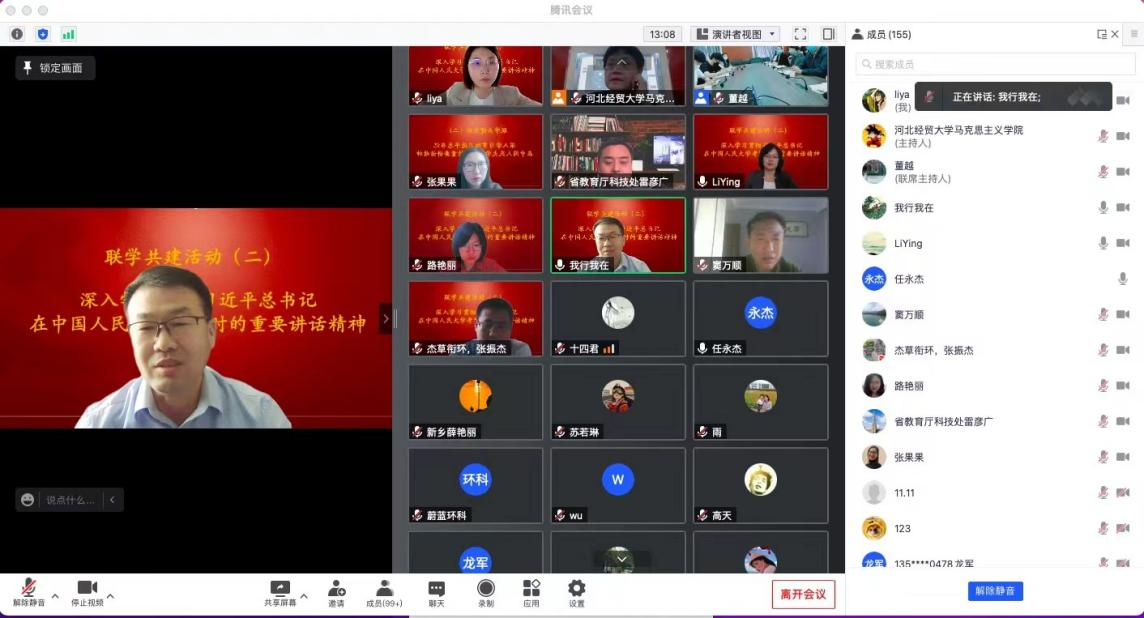Start recording with the 录制 button

(x=486, y=593)
